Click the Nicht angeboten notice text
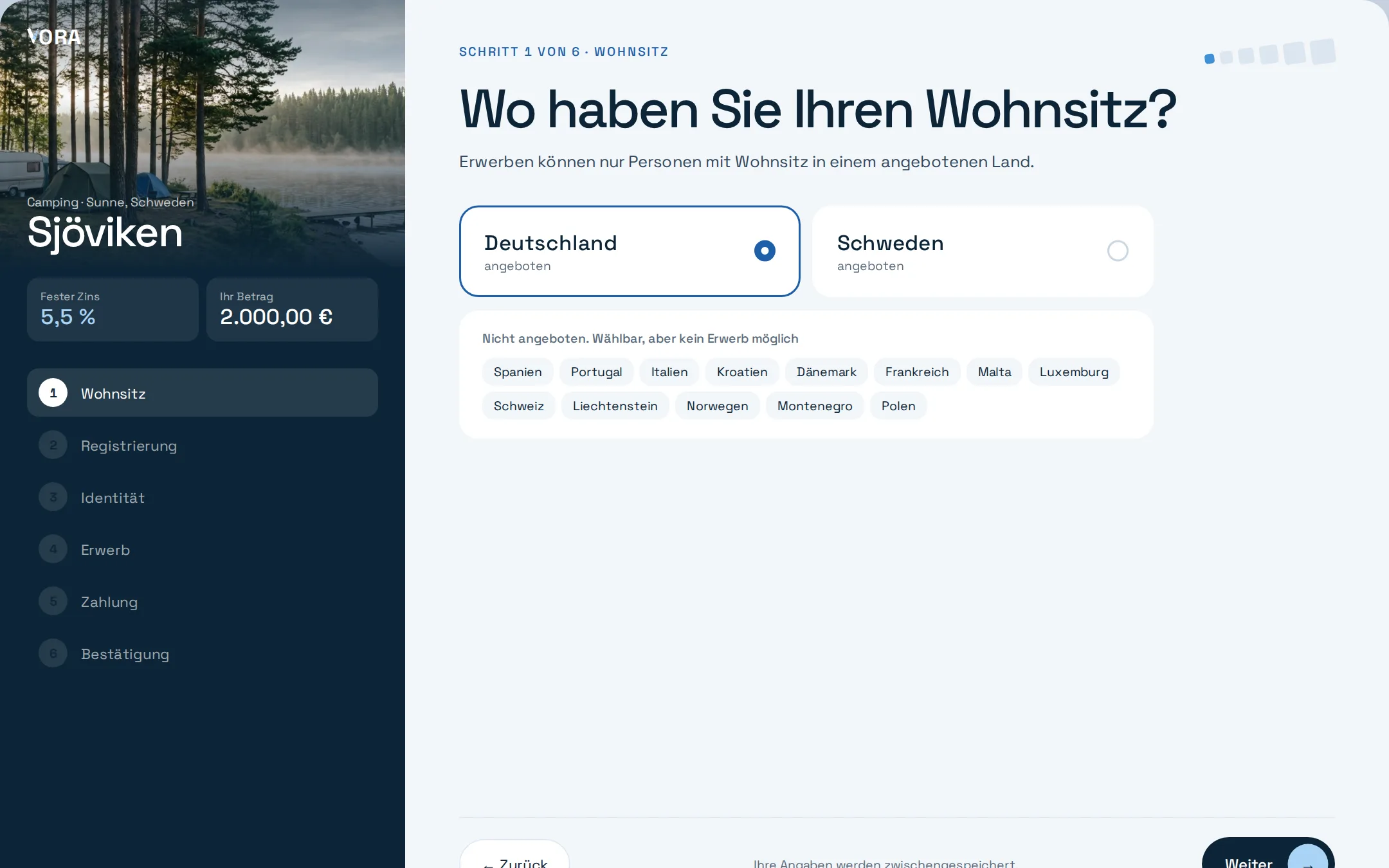 (640, 338)
